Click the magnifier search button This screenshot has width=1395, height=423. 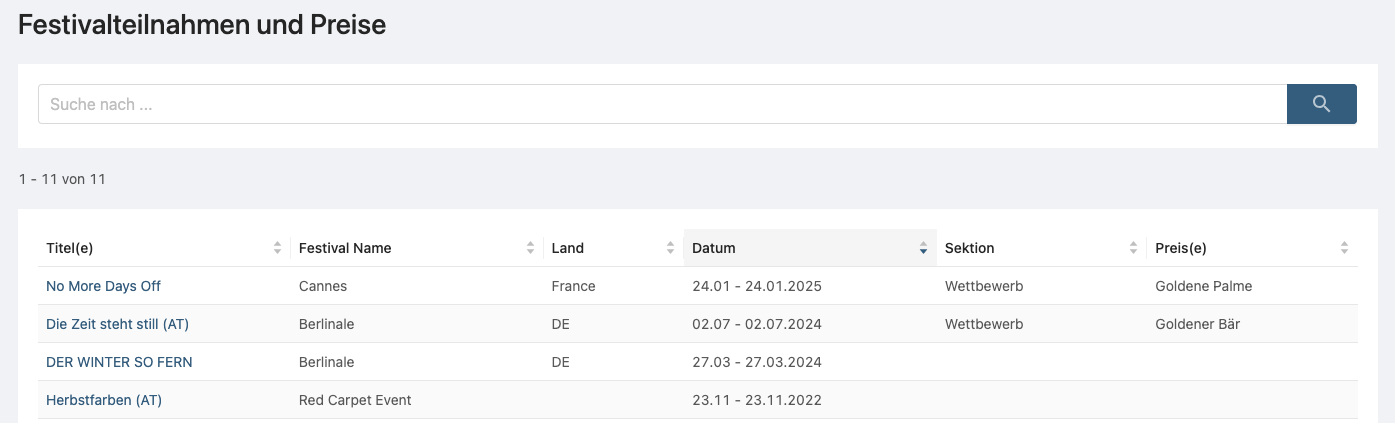pyautogui.click(x=1321, y=104)
